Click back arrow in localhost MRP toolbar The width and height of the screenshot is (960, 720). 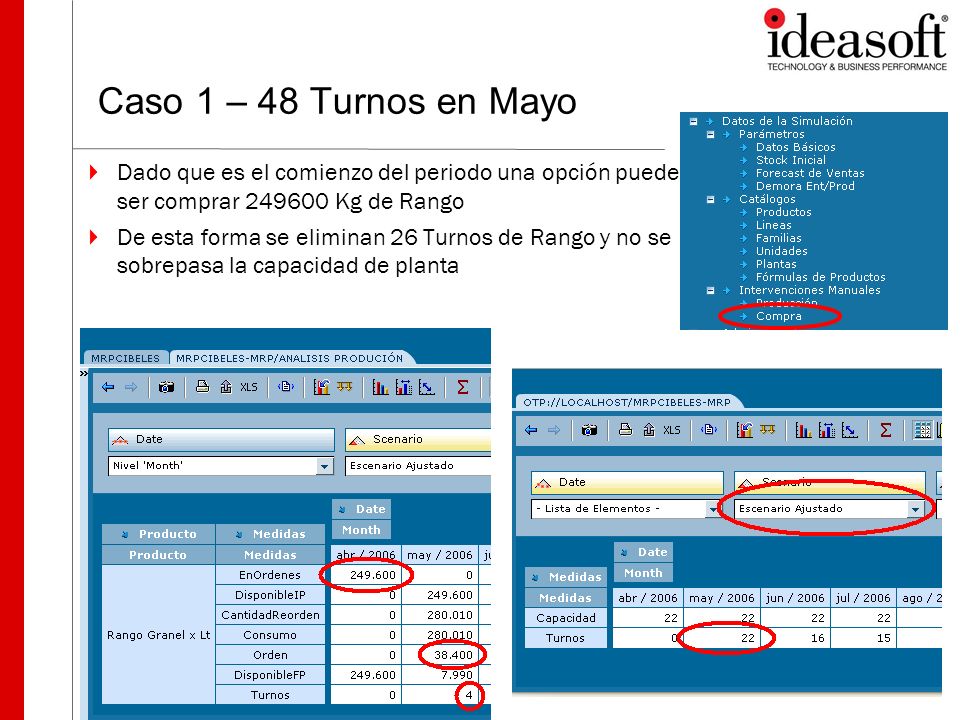click(531, 430)
